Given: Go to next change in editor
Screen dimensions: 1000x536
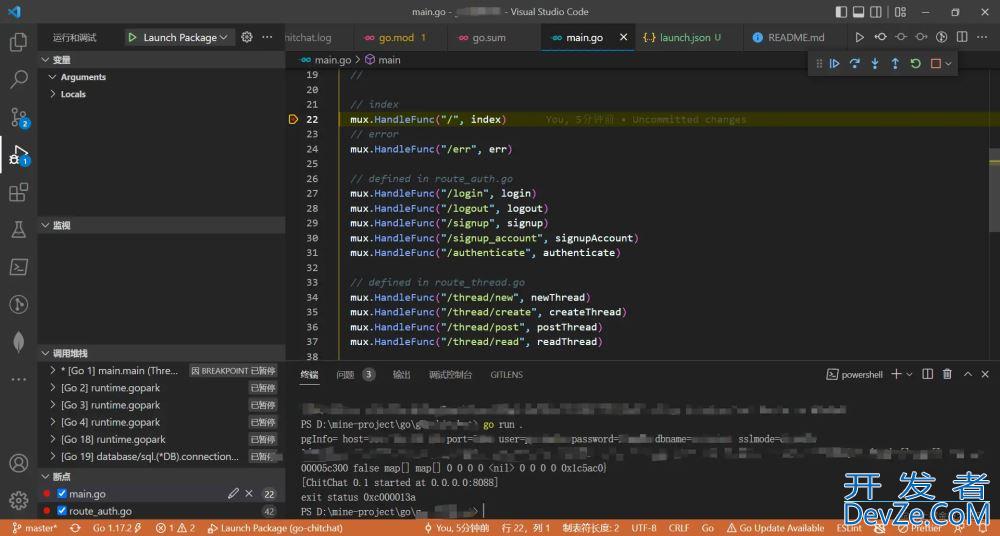Looking at the screenshot, I should point(921,37).
